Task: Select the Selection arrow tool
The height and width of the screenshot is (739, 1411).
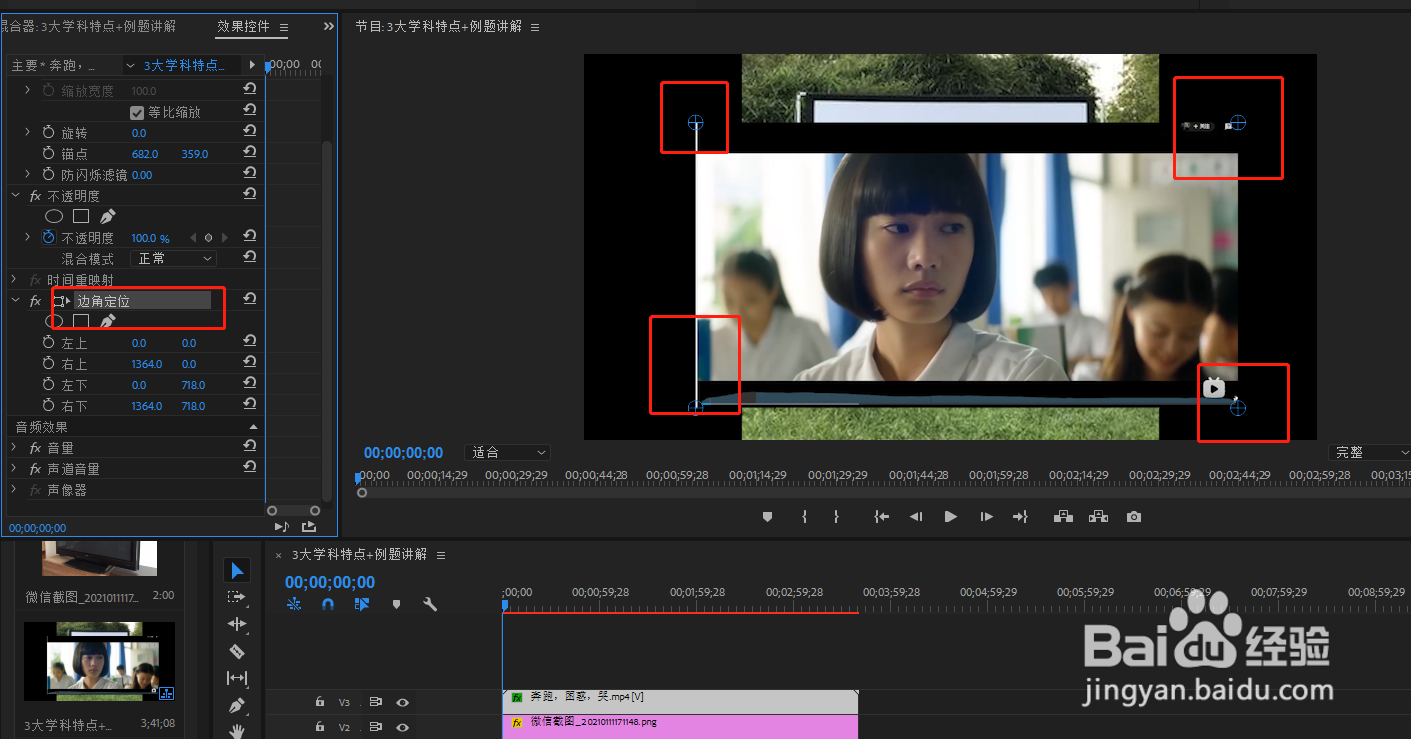Action: (x=236, y=570)
